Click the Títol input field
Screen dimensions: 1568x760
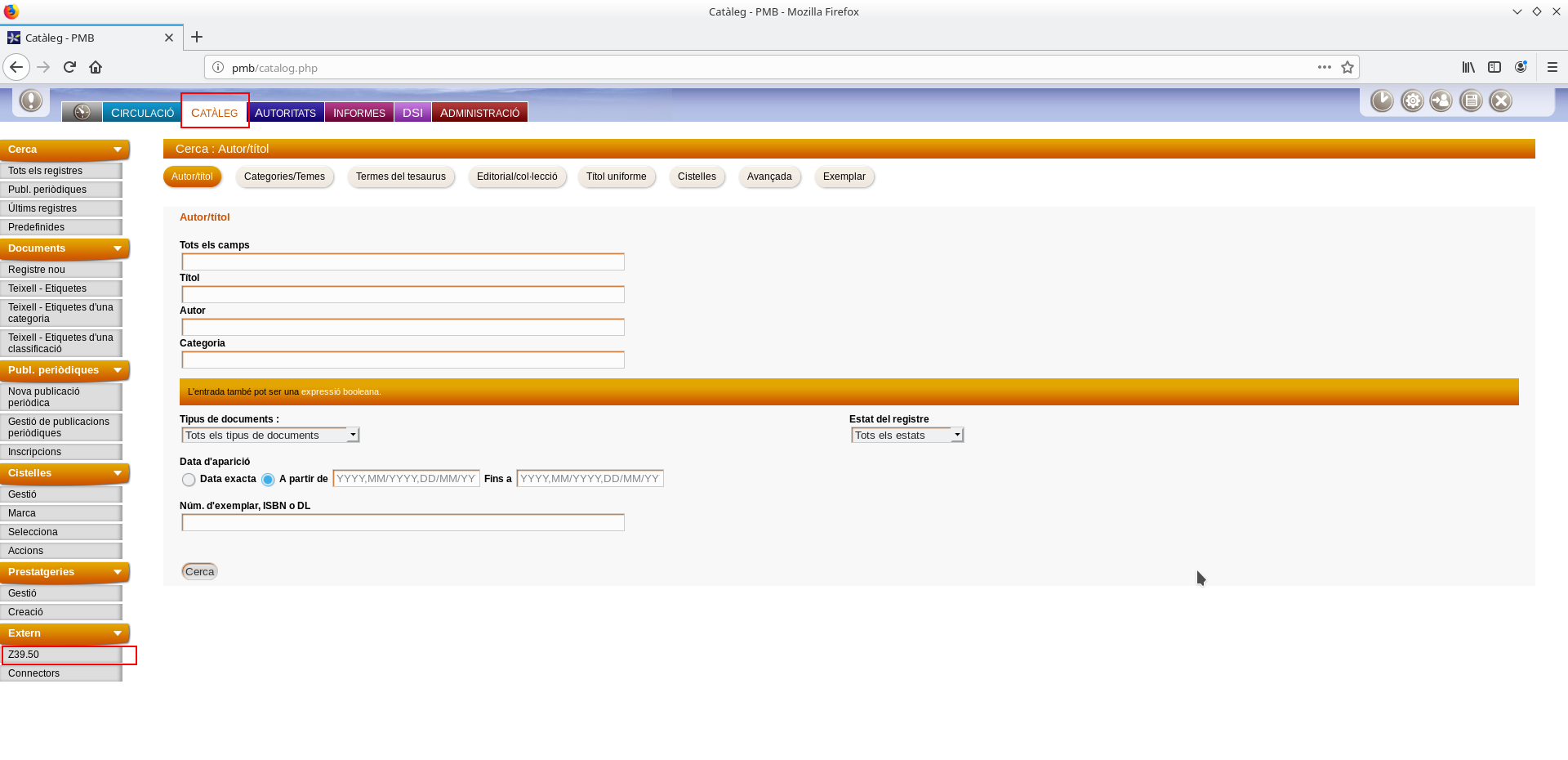(403, 295)
